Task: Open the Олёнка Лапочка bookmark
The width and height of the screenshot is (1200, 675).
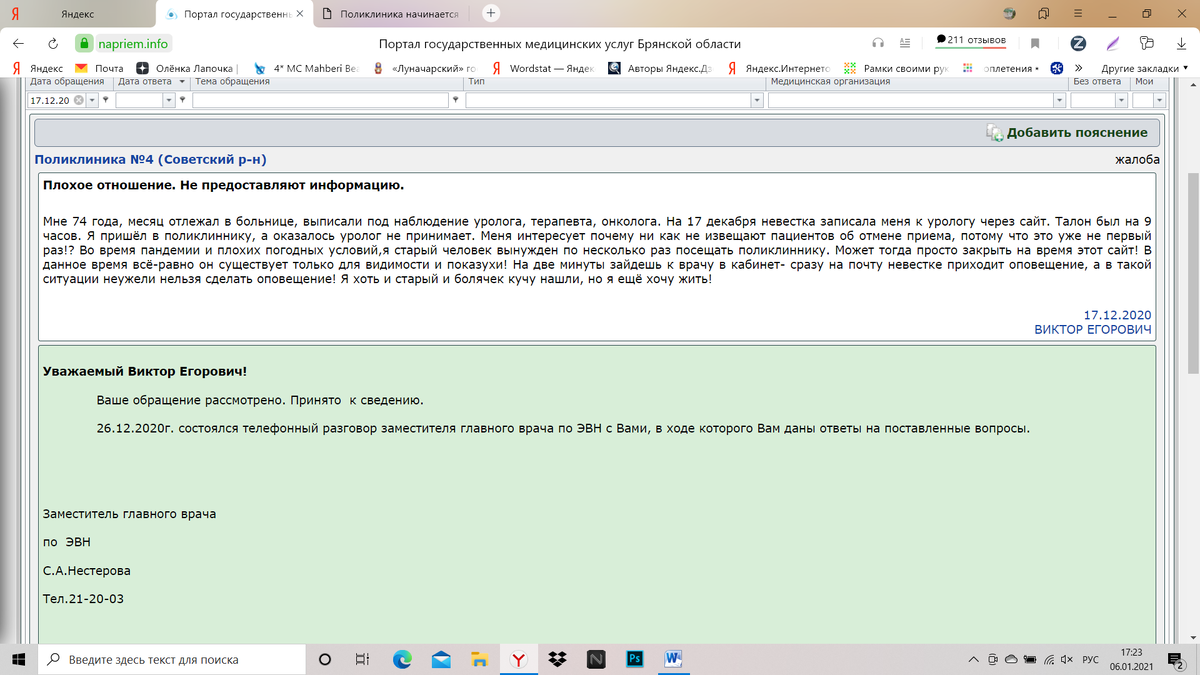Action: 185,68
